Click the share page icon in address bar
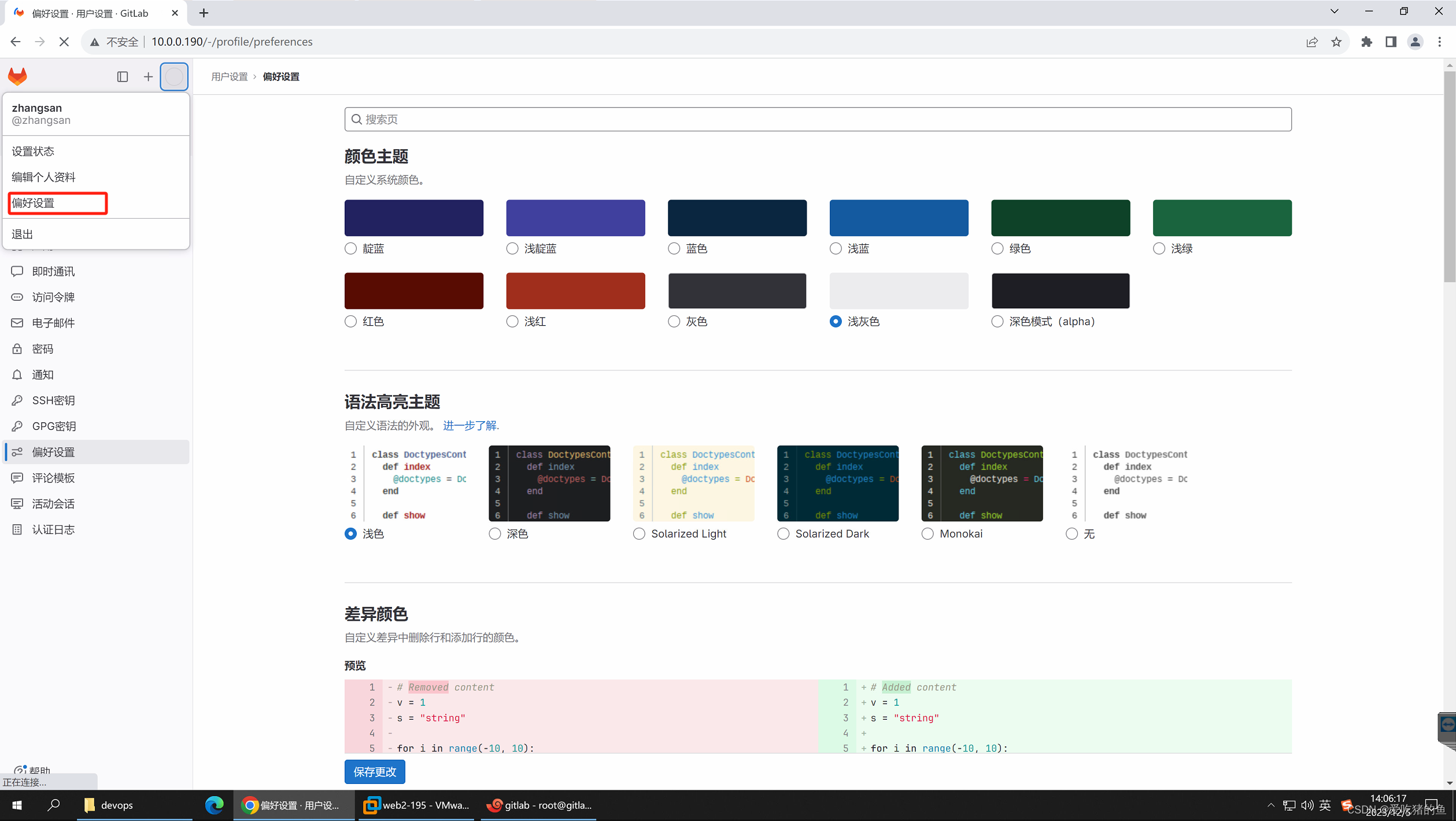 point(1312,42)
